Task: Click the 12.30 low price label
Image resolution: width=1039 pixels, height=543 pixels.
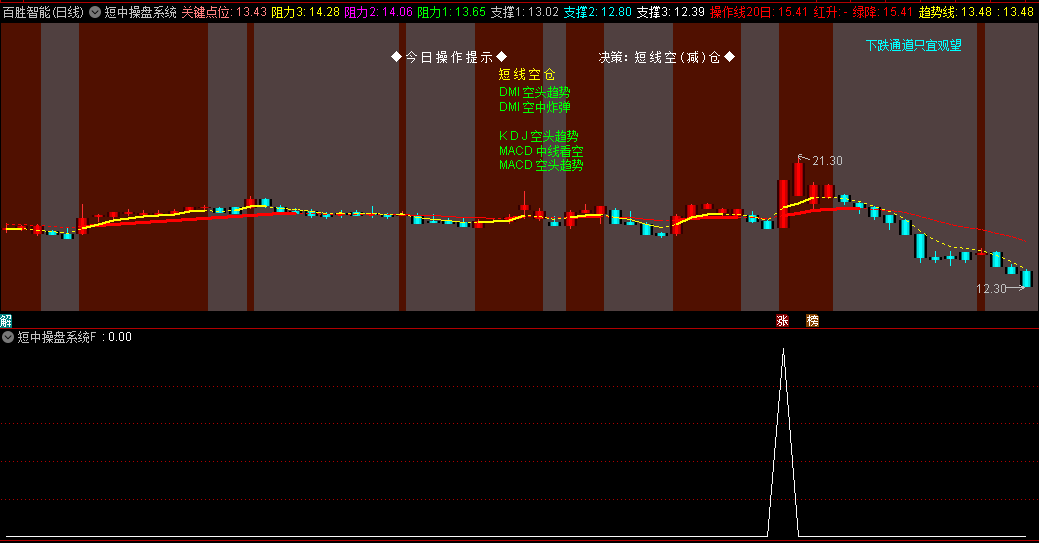Action: tap(991, 288)
